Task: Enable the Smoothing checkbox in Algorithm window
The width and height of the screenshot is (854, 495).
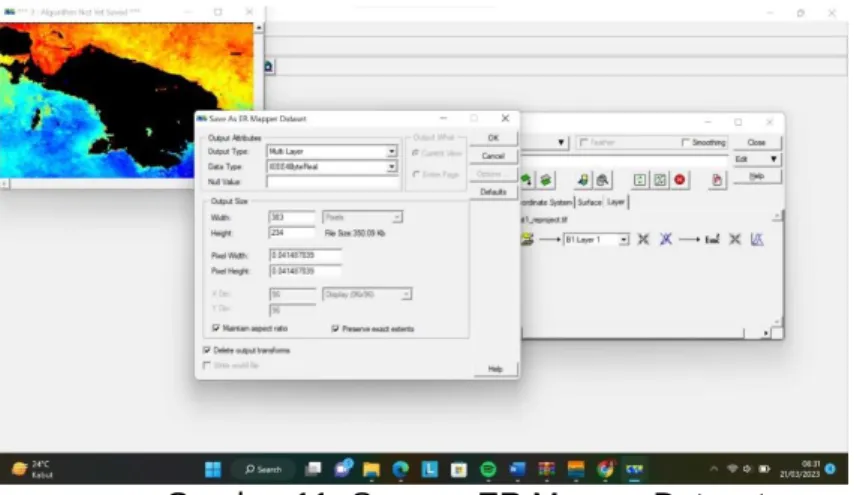Action: (x=685, y=142)
